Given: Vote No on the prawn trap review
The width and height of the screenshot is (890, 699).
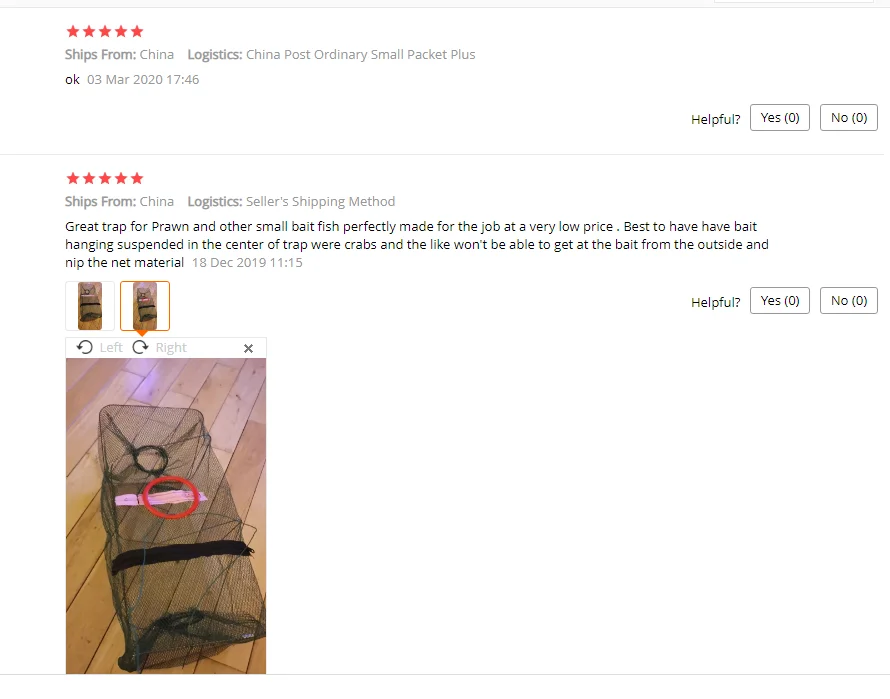Looking at the screenshot, I should coord(849,300).
